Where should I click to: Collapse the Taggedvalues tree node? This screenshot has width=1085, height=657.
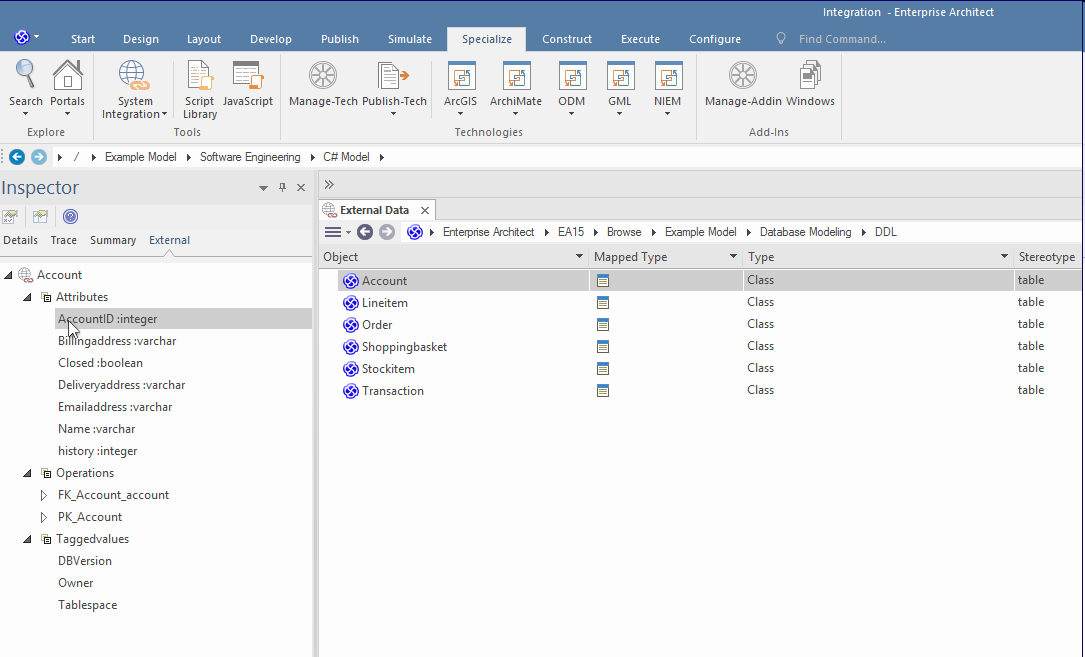(28, 539)
